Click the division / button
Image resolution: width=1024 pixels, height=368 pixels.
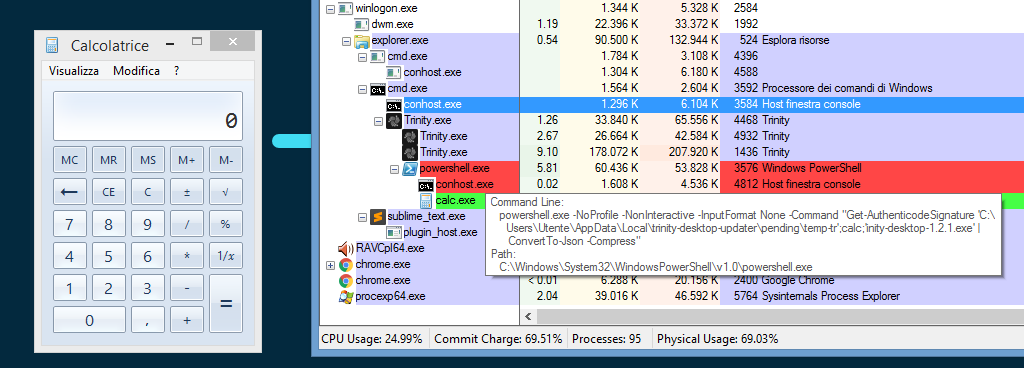click(187, 224)
